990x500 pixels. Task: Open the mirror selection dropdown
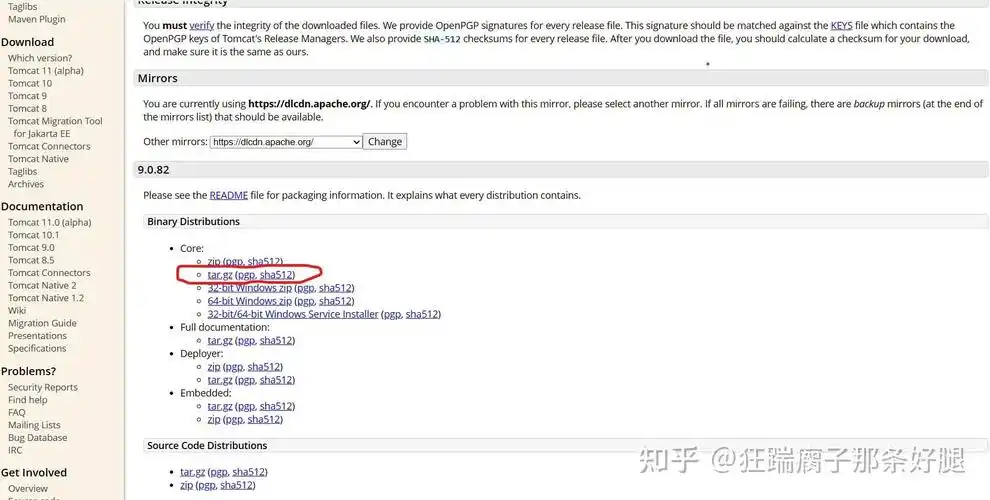pos(286,142)
